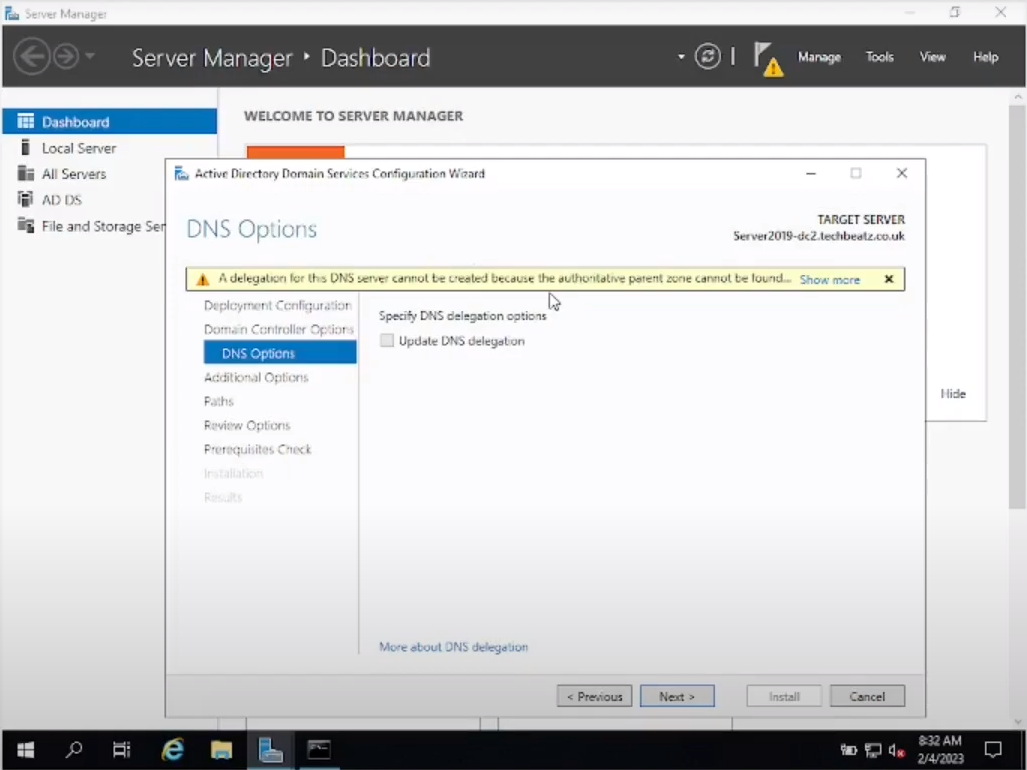Open Internet Explorer from the taskbar
This screenshot has width=1027, height=770.
[x=172, y=748]
